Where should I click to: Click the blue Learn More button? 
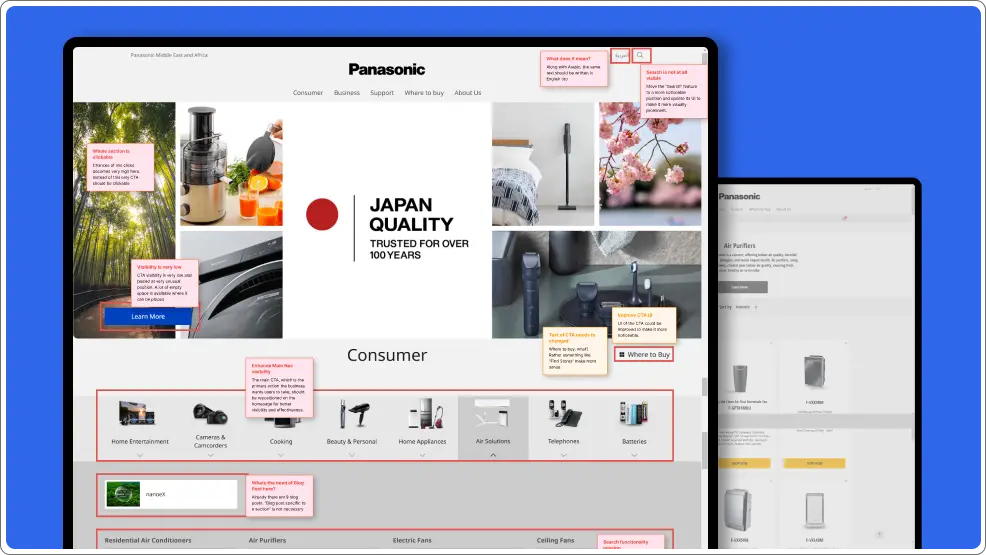pyautogui.click(x=148, y=316)
